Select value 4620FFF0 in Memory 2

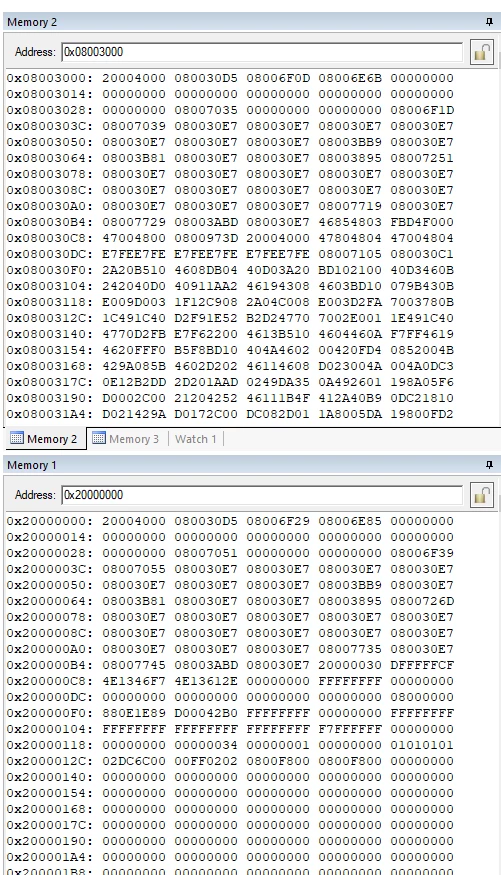pos(134,350)
